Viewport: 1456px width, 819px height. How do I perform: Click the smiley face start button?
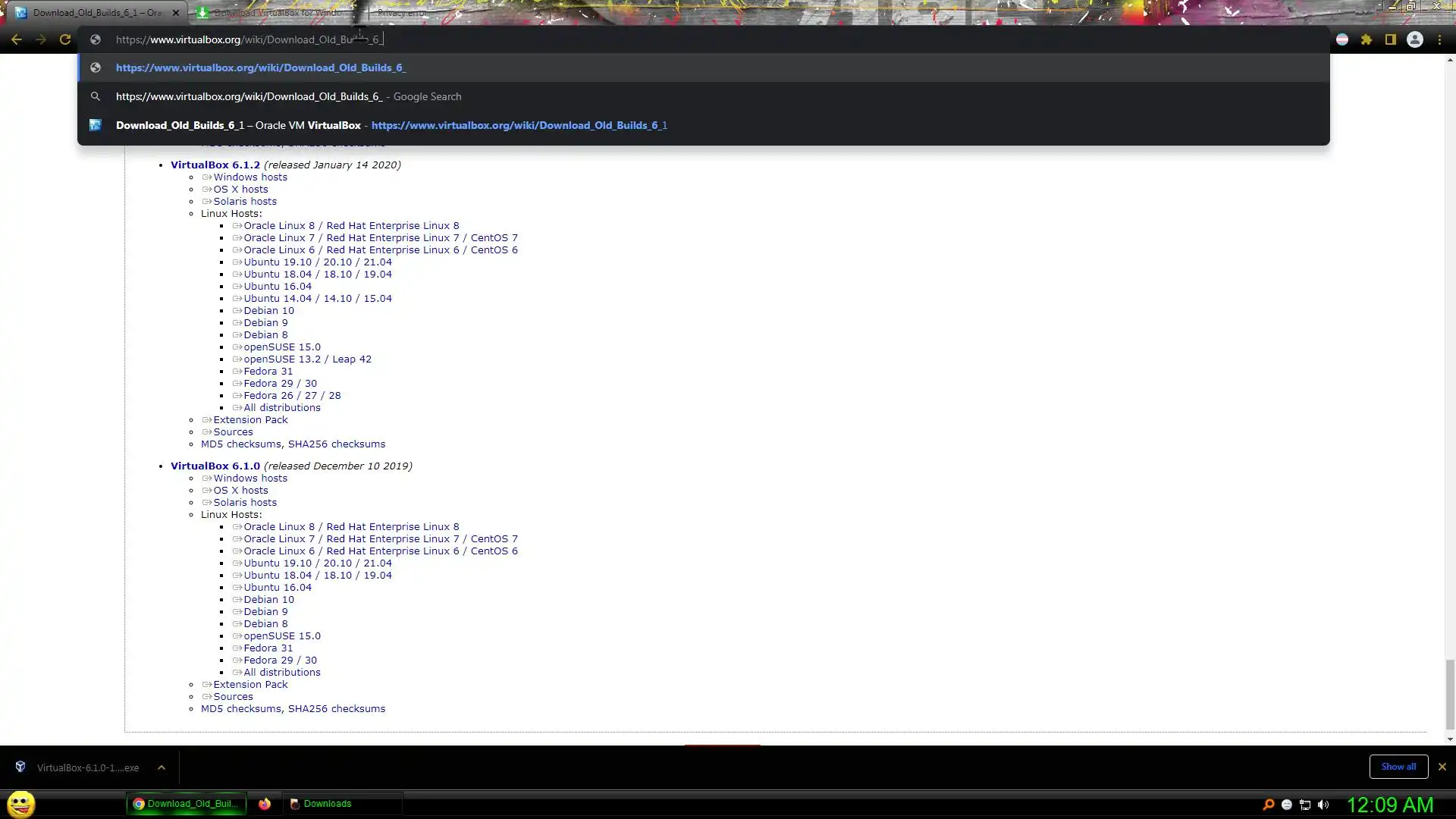(20, 804)
